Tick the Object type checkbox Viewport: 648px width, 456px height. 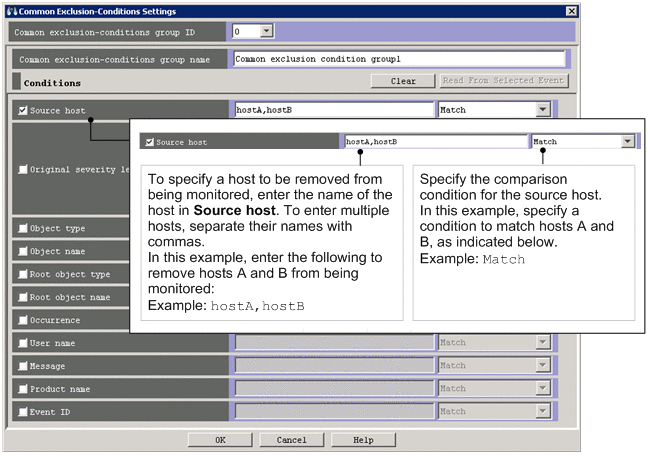coord(23,228)
